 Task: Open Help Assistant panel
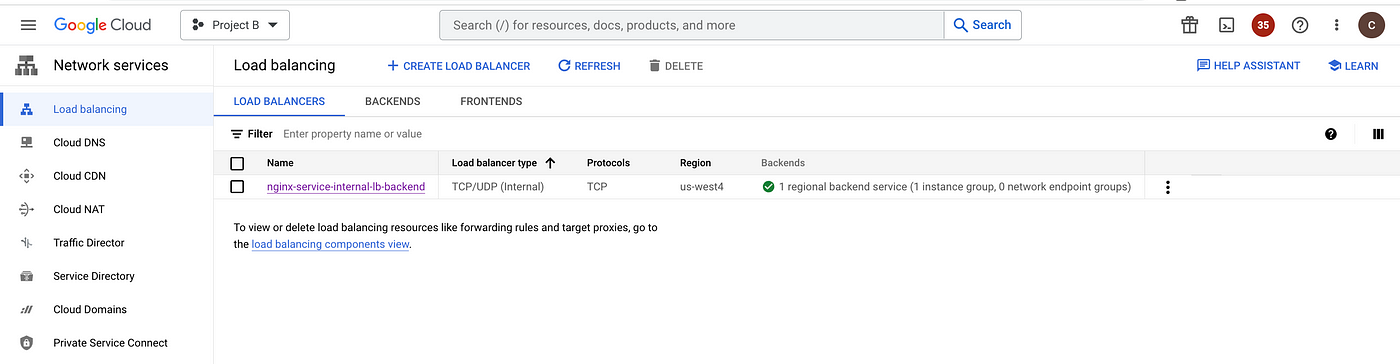point(1248,66)
